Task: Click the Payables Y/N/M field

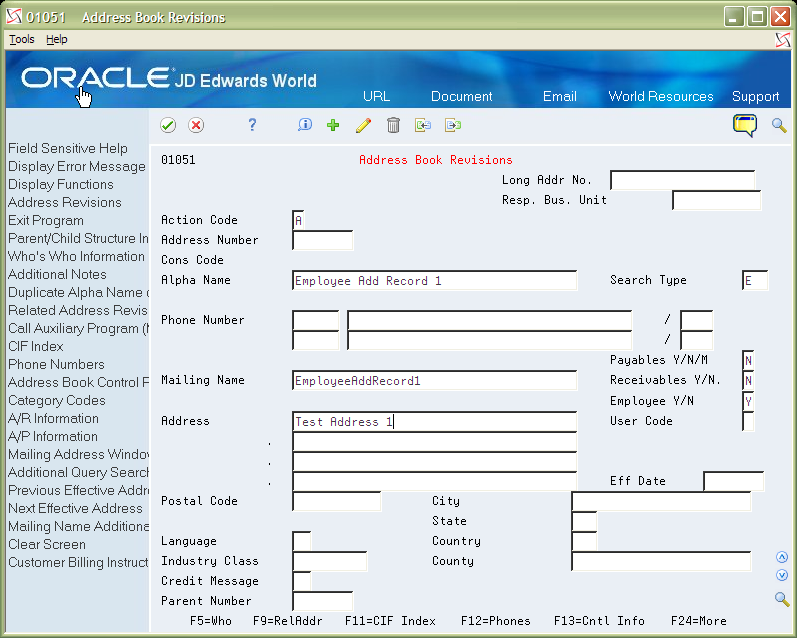Action: (x=748, y=360)
